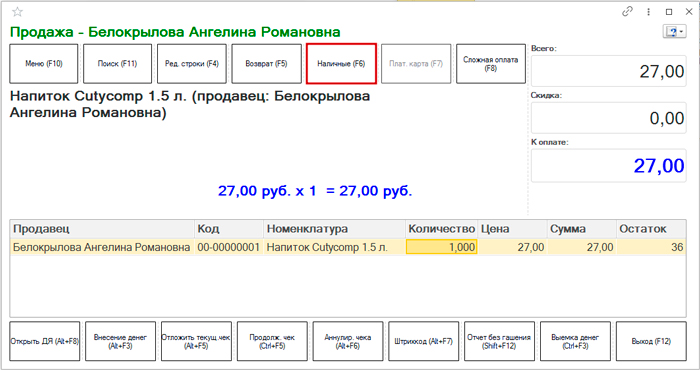Image resolution: width=700 pixels, height=370 pixels.
Task: Click the Цена column header
Action: [x=512, y=229]
